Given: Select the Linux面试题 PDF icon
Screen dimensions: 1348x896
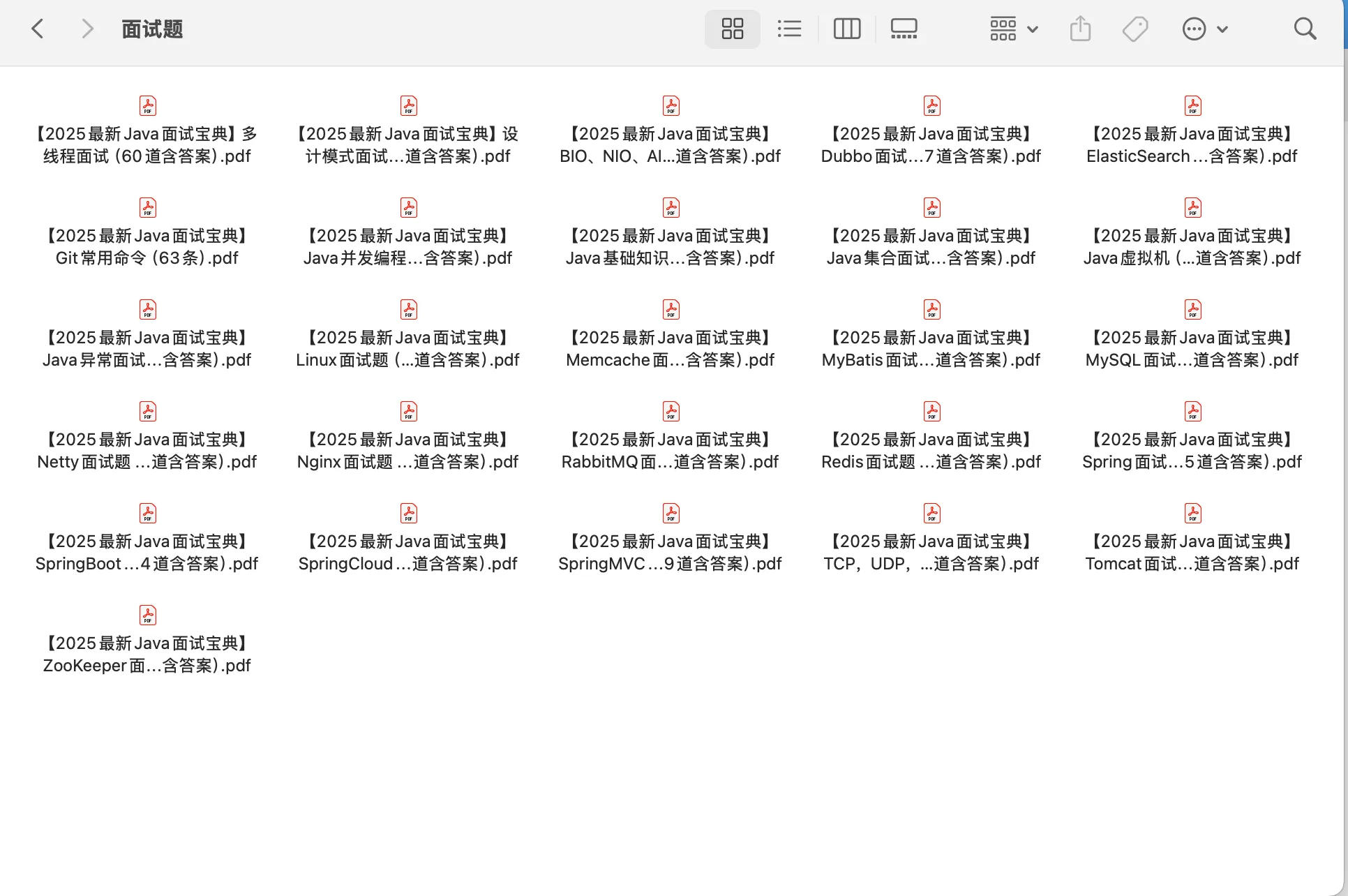Looking at the screenshot, I should [409, 309].
